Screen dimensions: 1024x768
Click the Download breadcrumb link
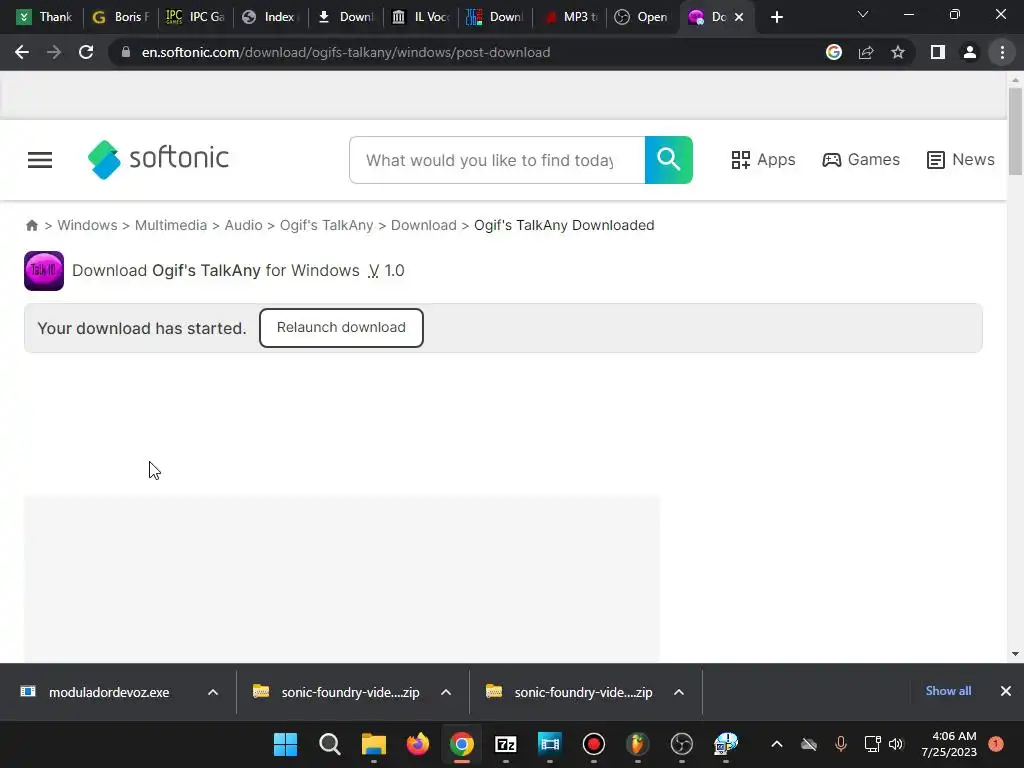424,225
